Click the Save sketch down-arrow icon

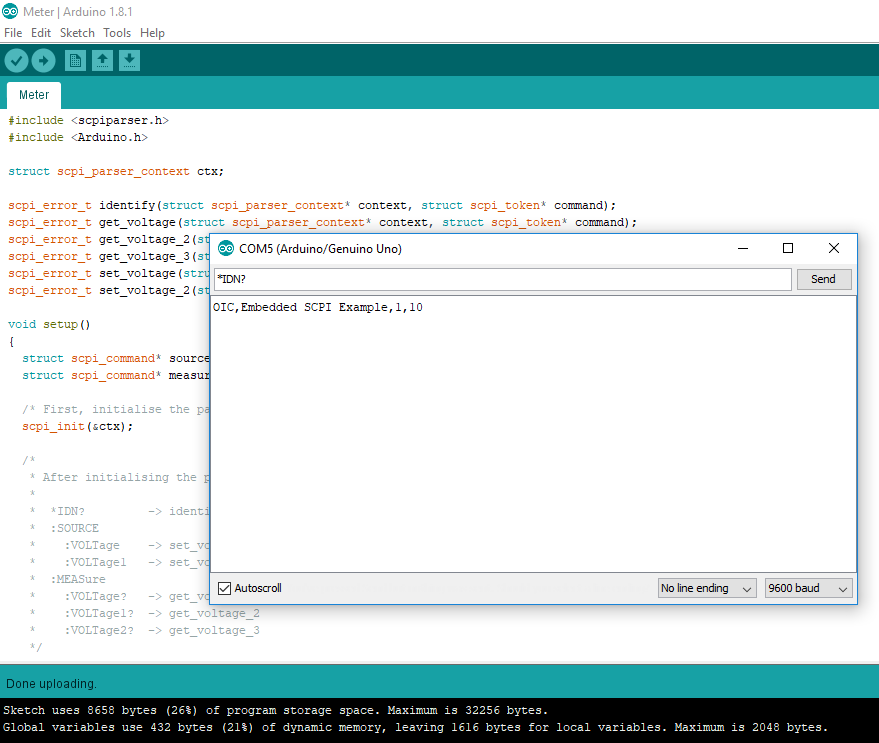pyautogui.click(x=129, y=61)
